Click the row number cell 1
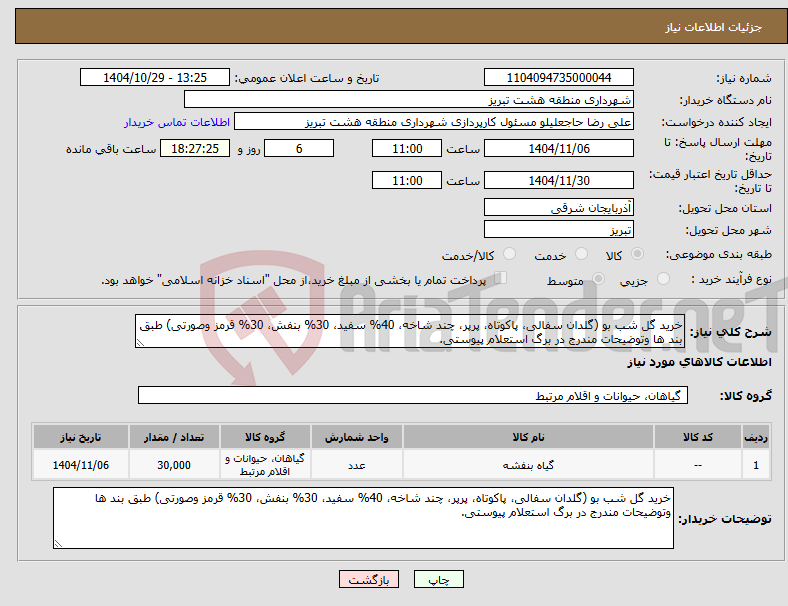The image size is (788, 606). pyautogui.click(x=755, y=465)
